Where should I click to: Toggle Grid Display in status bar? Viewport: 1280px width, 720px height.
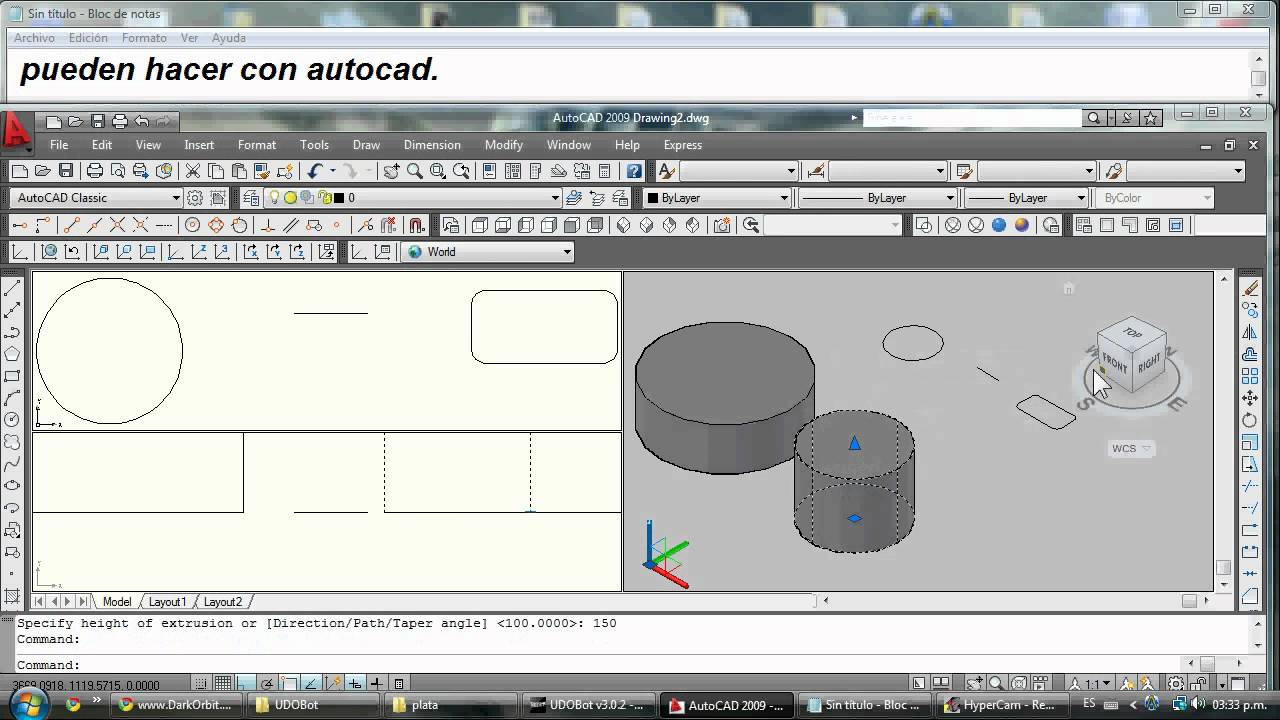tap(223, 684)
